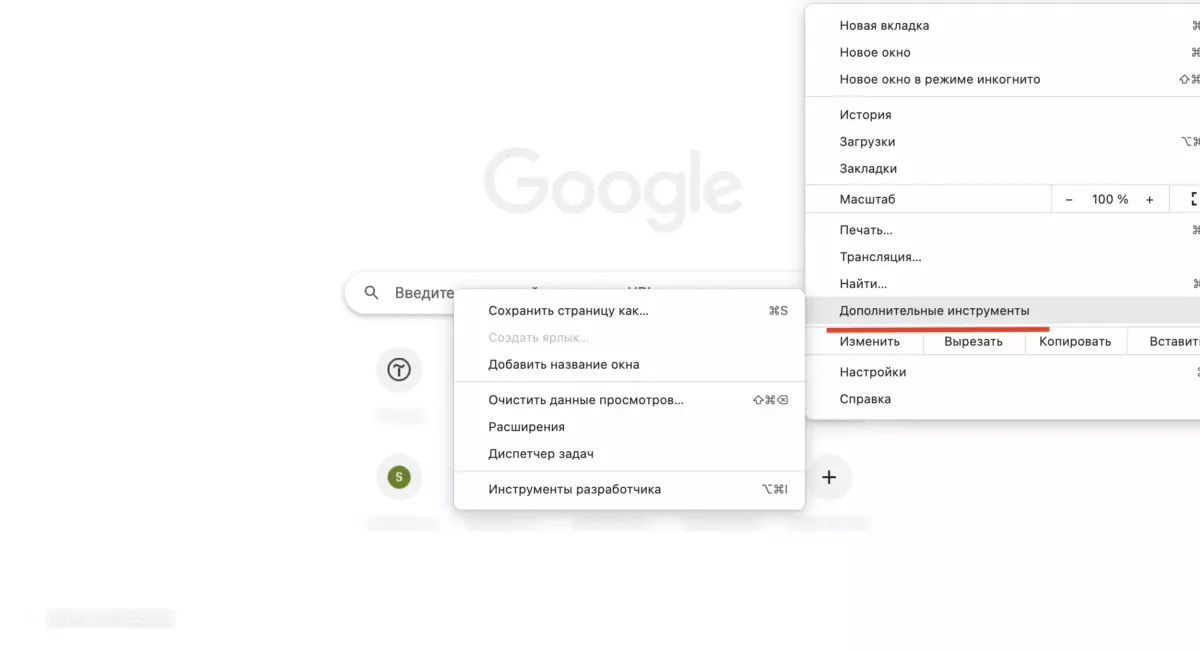
Task: Open 'Новая вкладка' in Chrome menu
Action: (1002, 25)
